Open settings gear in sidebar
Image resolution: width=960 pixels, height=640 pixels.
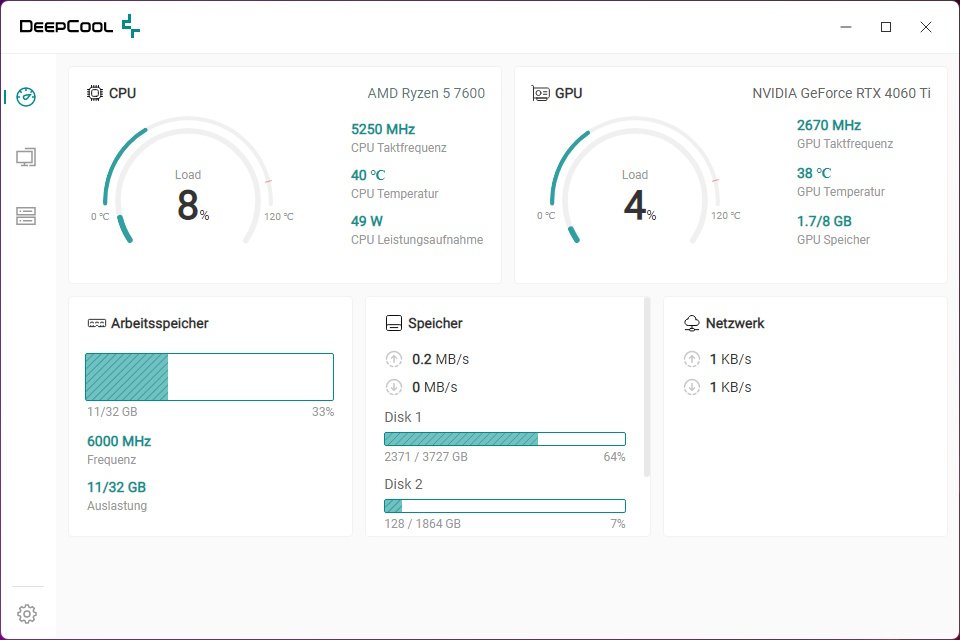pyautogui.click(x=27, y=613)
